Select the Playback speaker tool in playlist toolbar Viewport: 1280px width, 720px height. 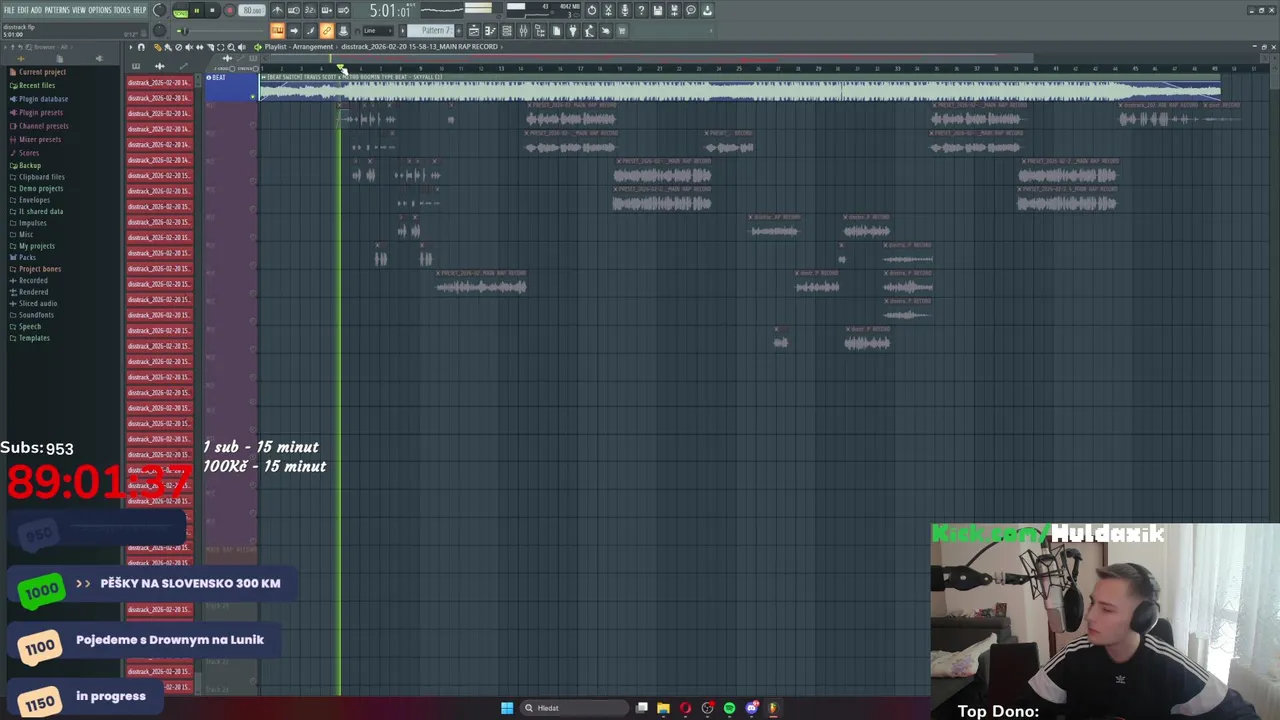242,47
